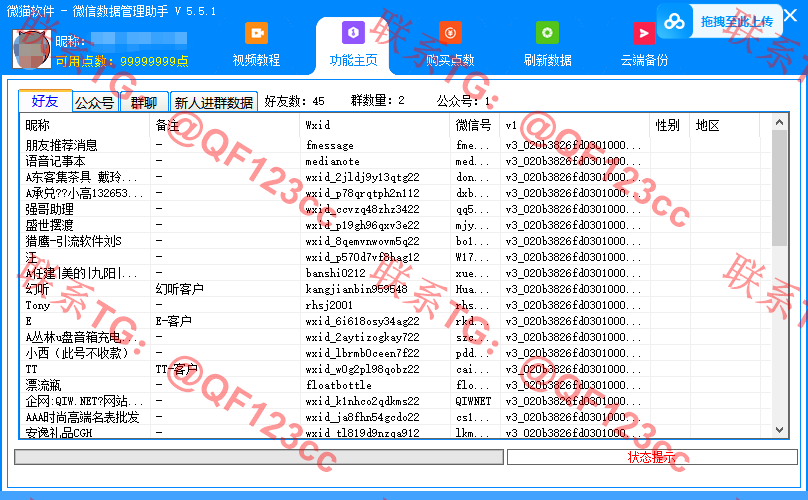Sort by the 微信号 column header
Screen dimensions: 808x500
tap(475, 125)
